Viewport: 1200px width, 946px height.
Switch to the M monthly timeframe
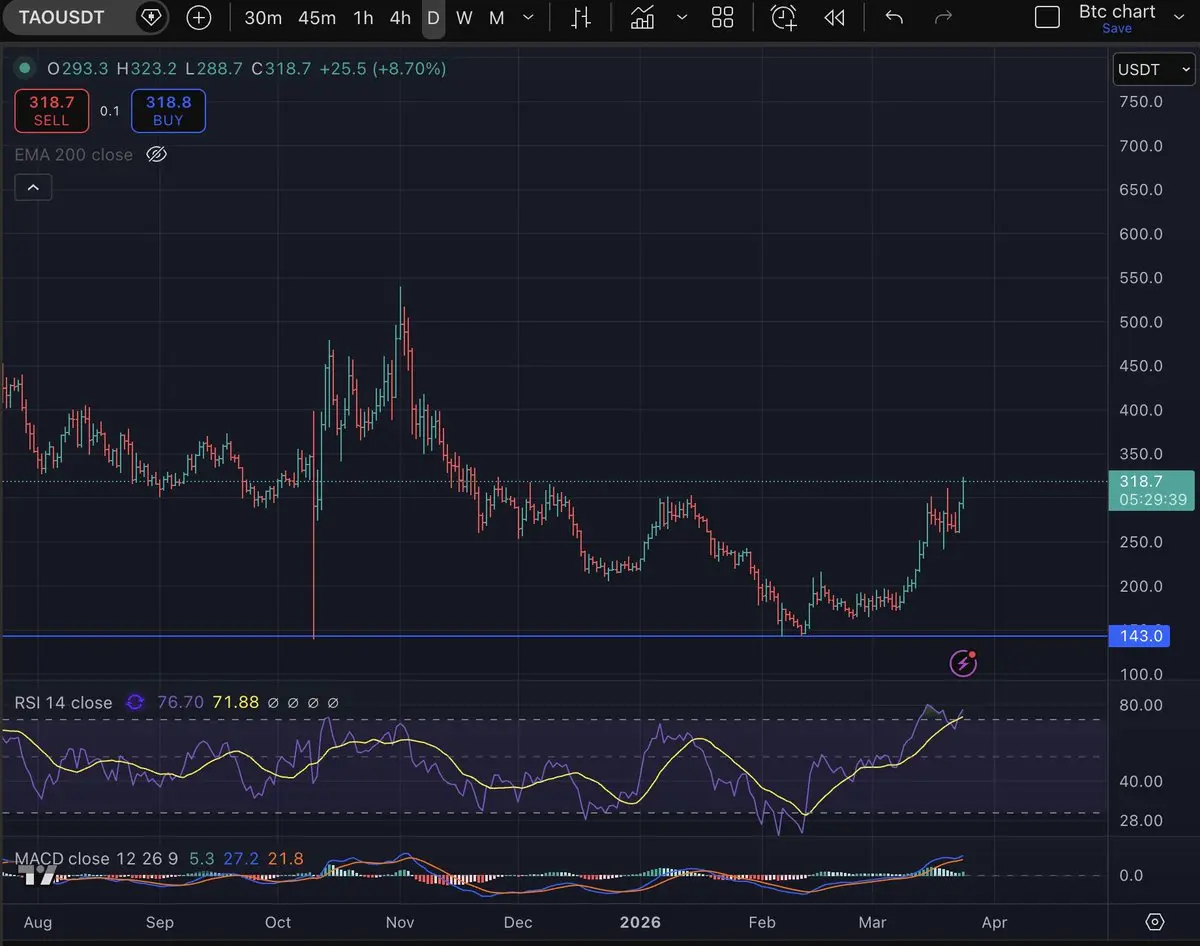click(x=497, y=18)
